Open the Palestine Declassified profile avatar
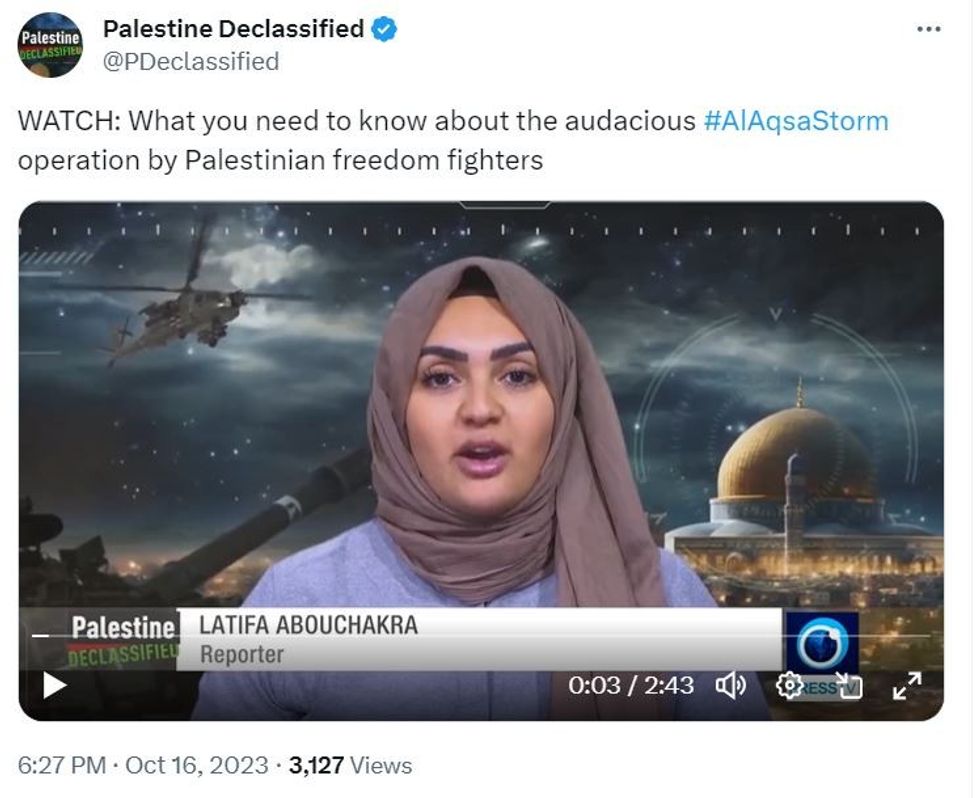The width and height of the screenshot is (980, 798). point(50,45)
